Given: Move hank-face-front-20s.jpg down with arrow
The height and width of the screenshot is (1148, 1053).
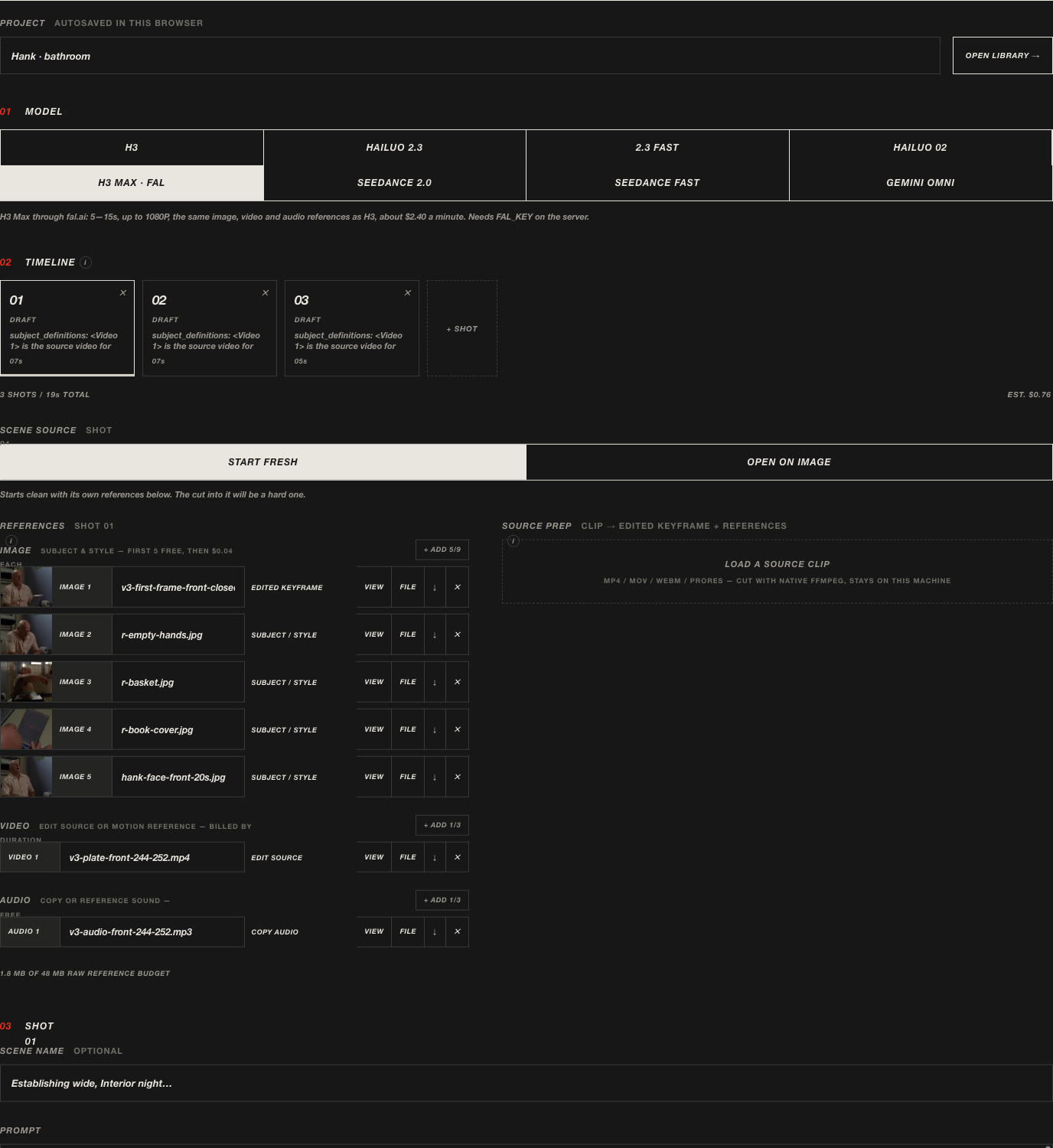Looking at the screenshot, I should 435,777.
